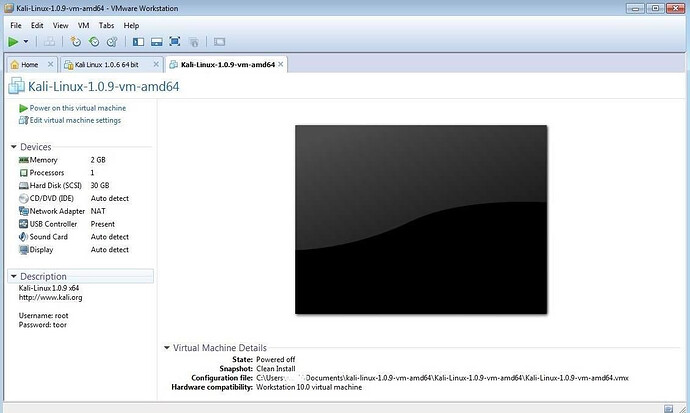Click the take snapshot toolbar icon

click(x=75, y=42)
